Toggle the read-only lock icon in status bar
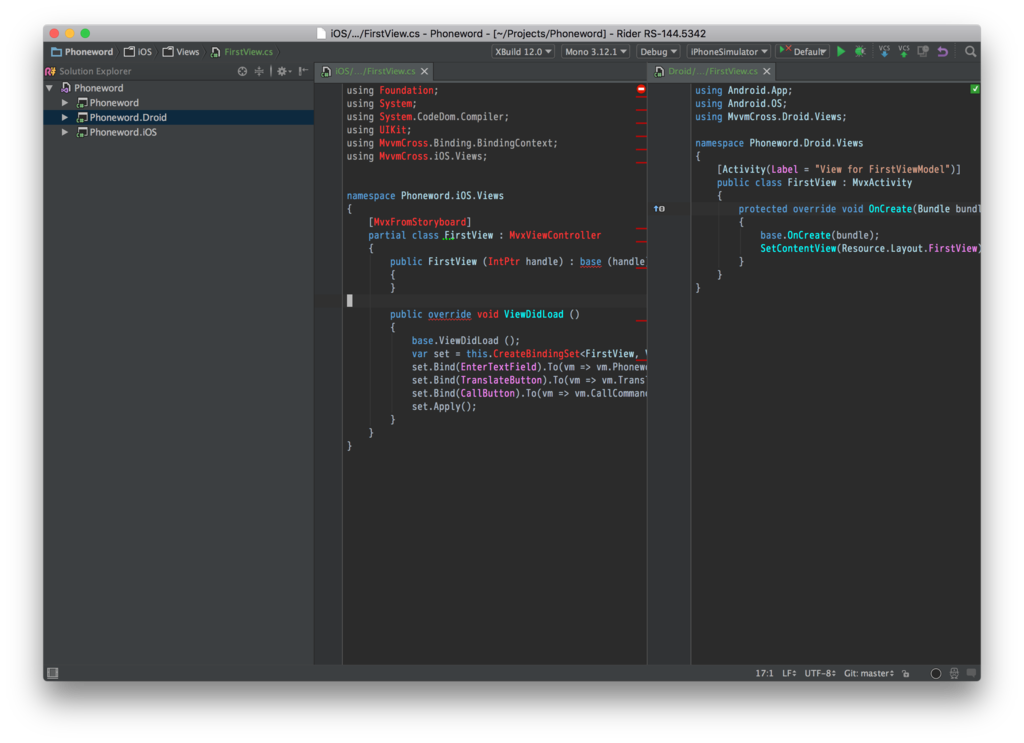 tap(906, 673)
